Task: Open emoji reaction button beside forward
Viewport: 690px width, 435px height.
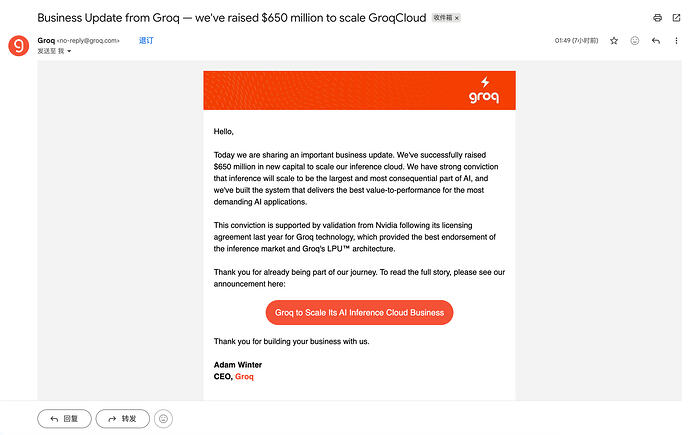Action: point(163,419)
